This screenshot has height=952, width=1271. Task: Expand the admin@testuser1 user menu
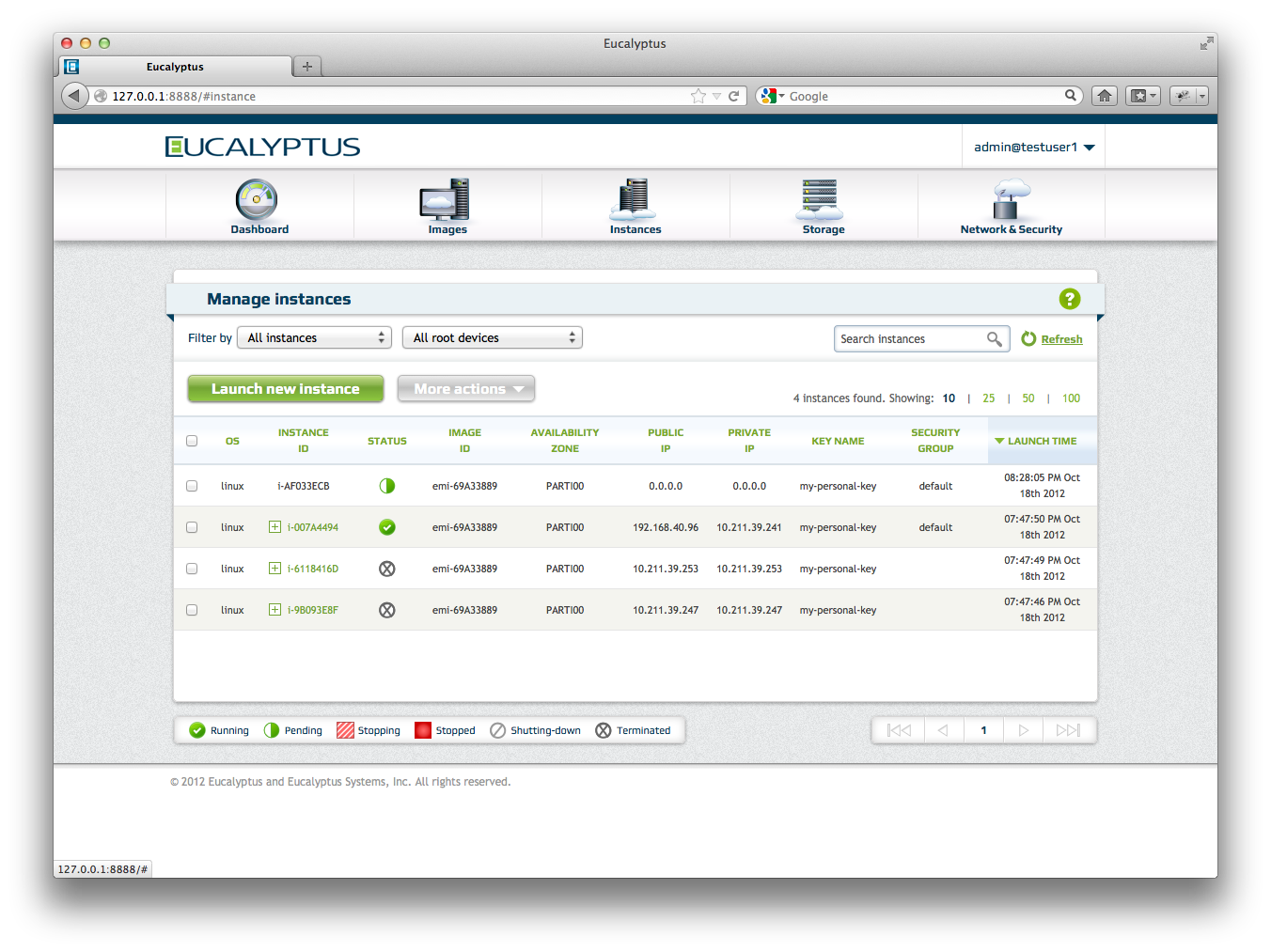pos(1034,148)
